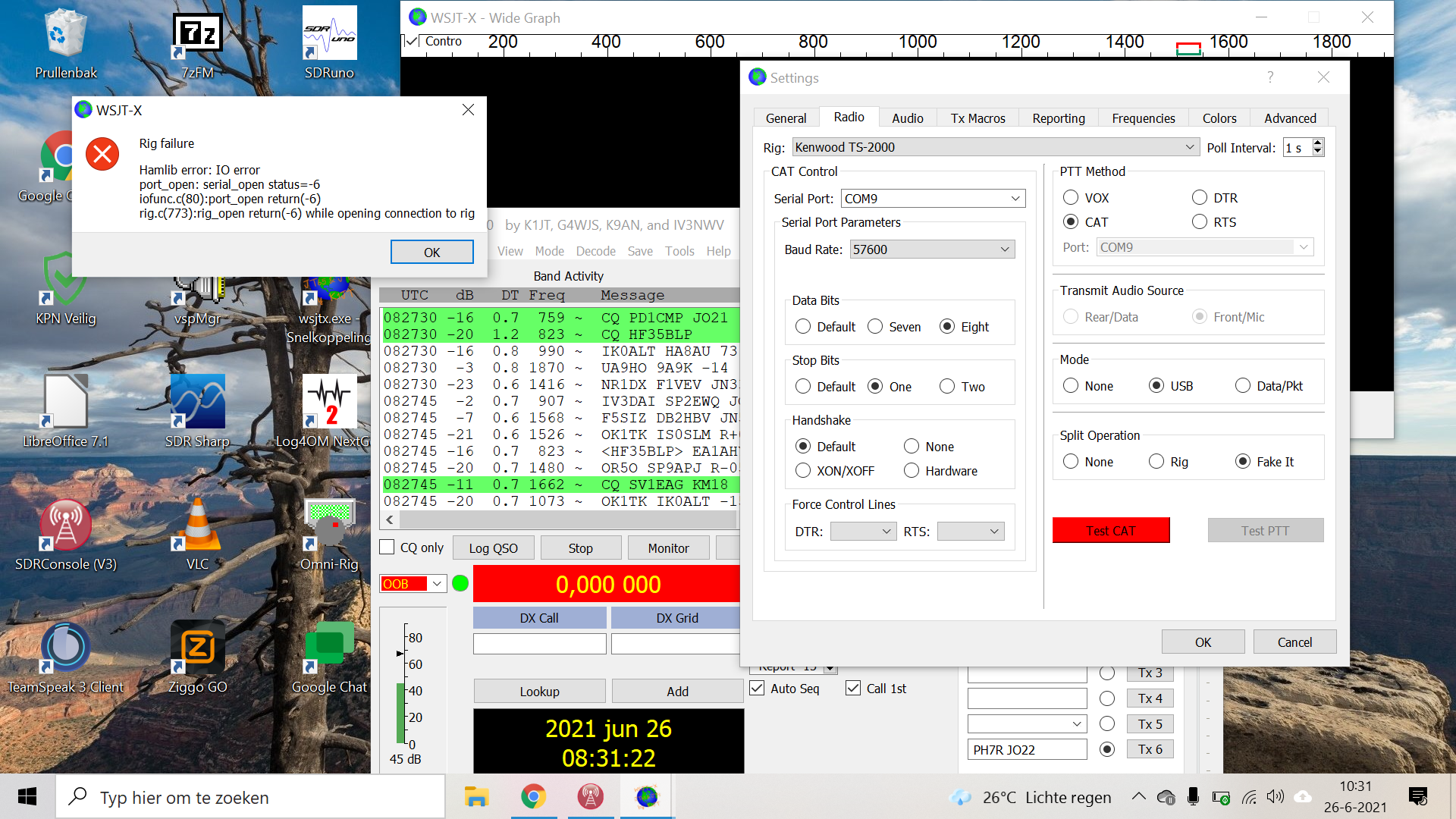Click the red Test CAT button

1110,531
